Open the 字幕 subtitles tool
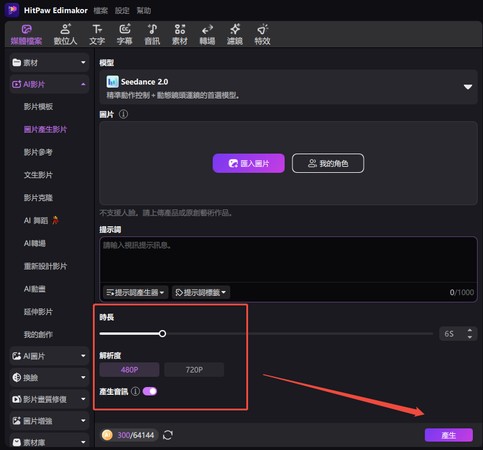Viewport: 483px width, 450px height. tap(125, 34)
